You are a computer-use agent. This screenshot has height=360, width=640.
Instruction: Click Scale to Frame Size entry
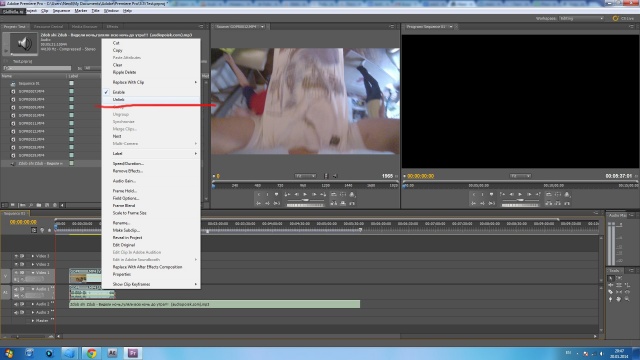pos(151,213)
